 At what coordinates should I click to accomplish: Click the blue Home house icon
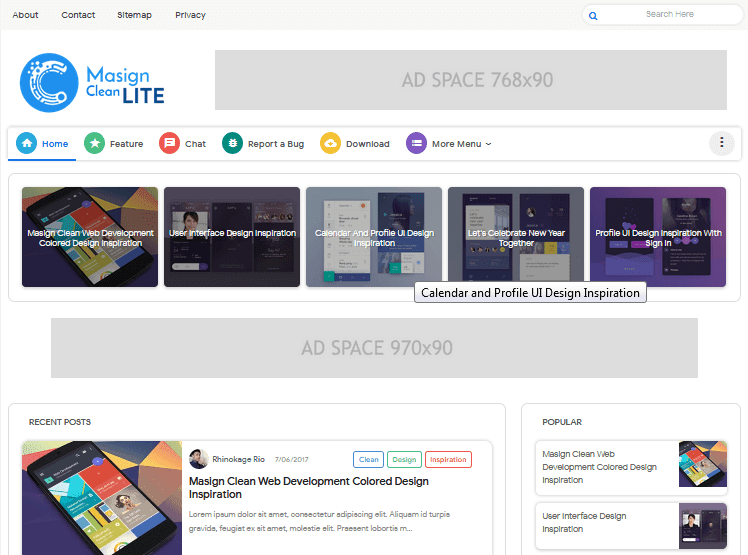coord(26,143)
